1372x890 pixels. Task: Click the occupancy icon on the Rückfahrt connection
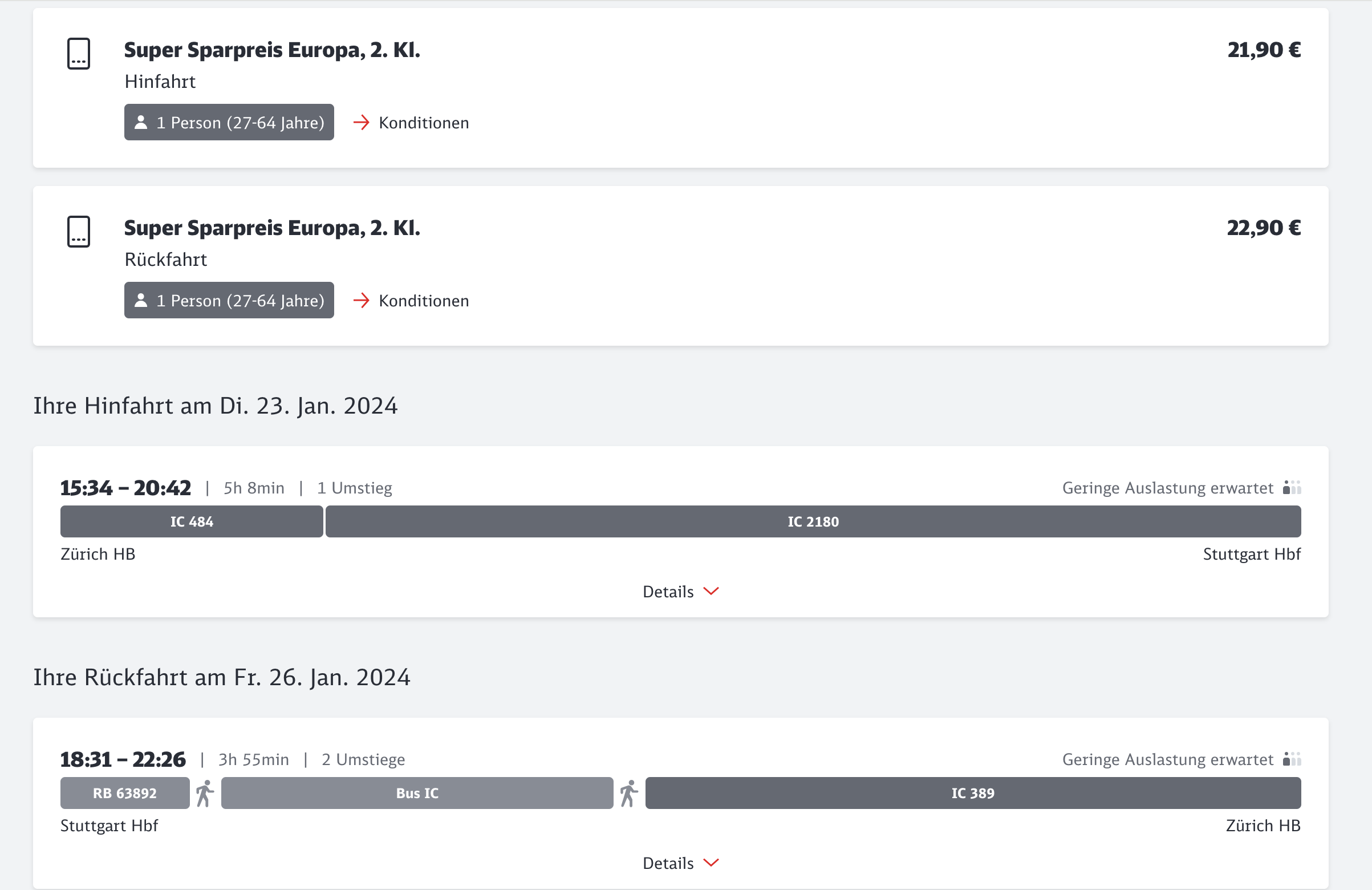click(x=1291, y=759)
